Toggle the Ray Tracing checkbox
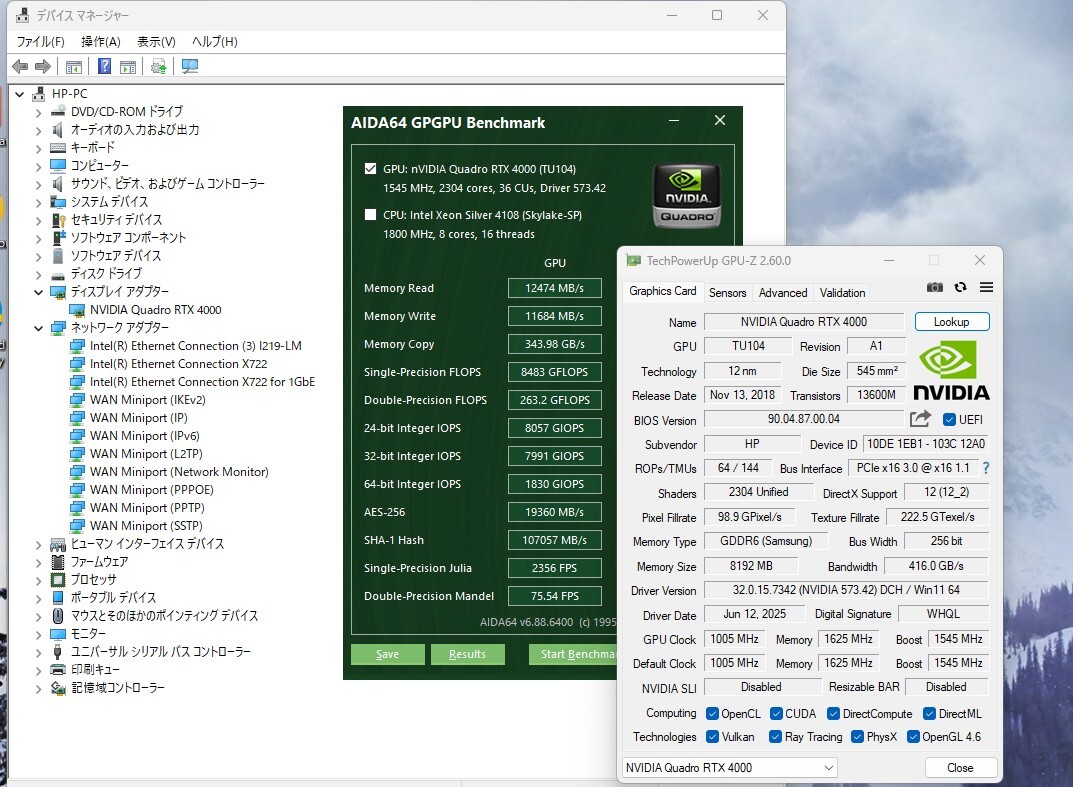This screenshot has height=787, width=1073. click(775, 737)
